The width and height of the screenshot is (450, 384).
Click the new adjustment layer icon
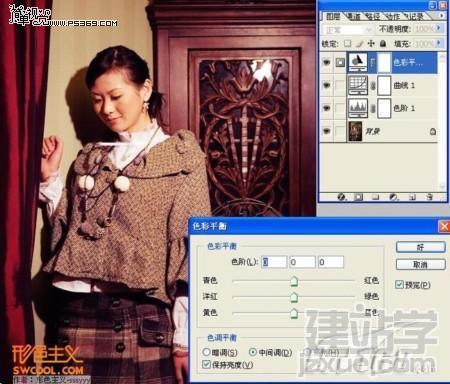[x=394, y=197]
